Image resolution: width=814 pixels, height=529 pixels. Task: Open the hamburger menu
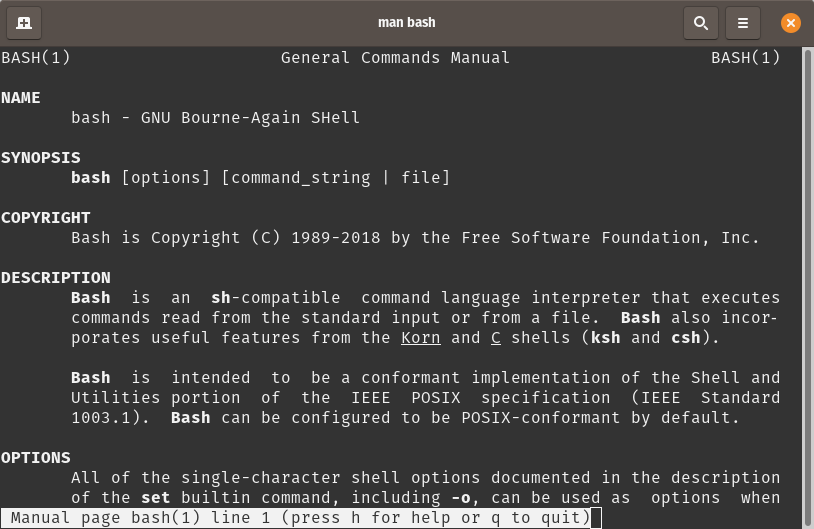743,23
